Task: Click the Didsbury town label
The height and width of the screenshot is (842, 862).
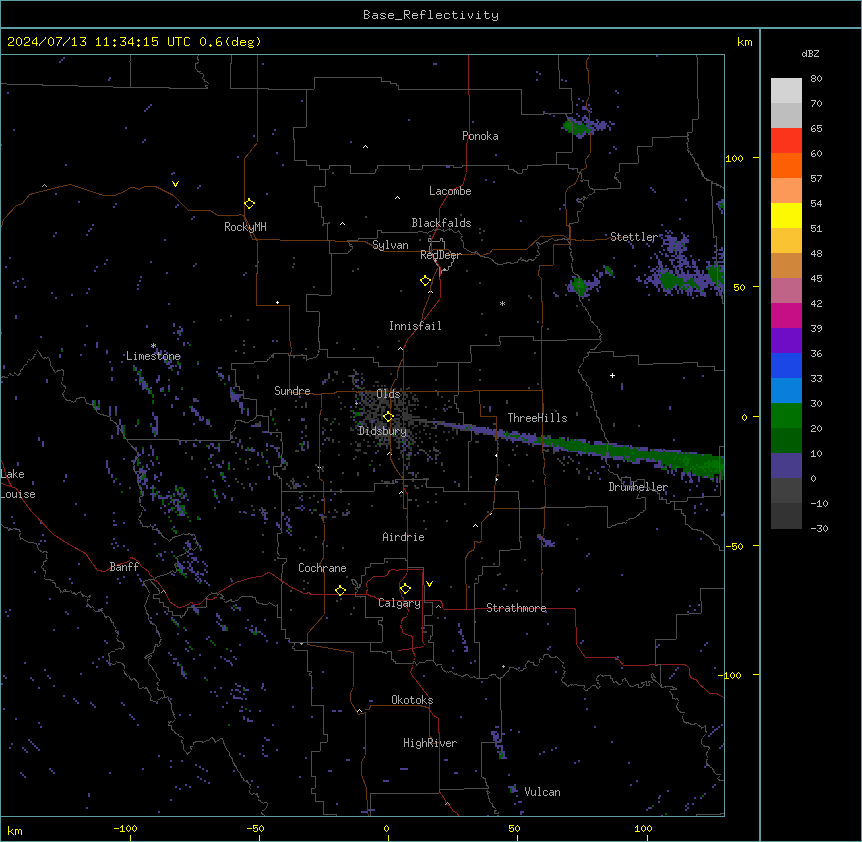Action: [x=382, y=431]
